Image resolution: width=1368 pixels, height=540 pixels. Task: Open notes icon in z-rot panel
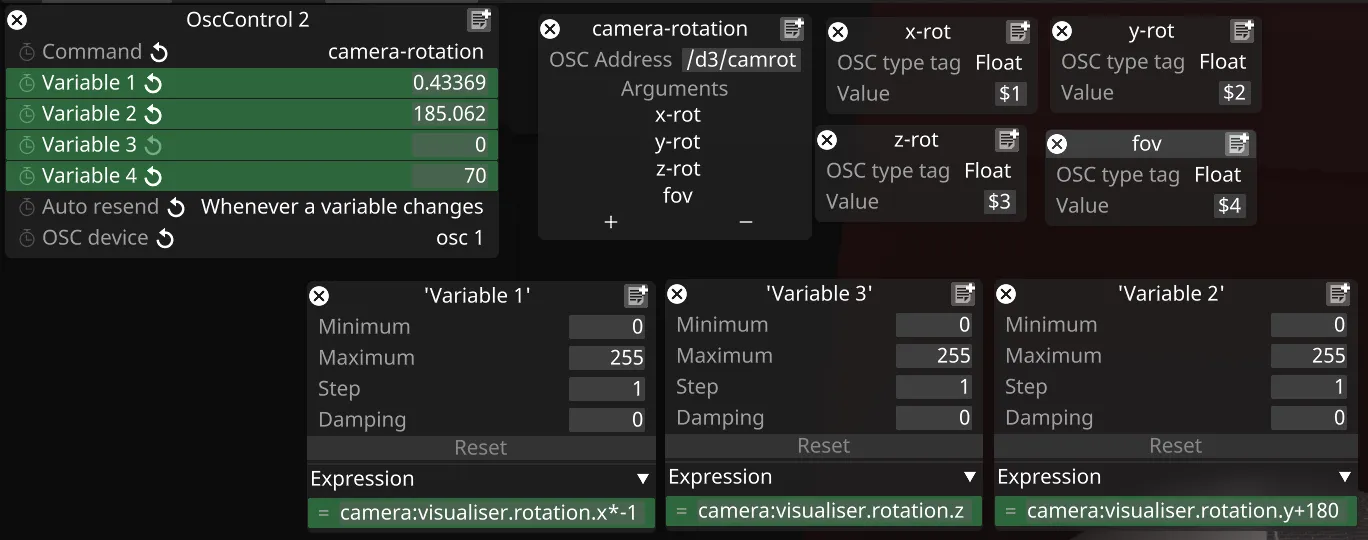(1008, 140)
